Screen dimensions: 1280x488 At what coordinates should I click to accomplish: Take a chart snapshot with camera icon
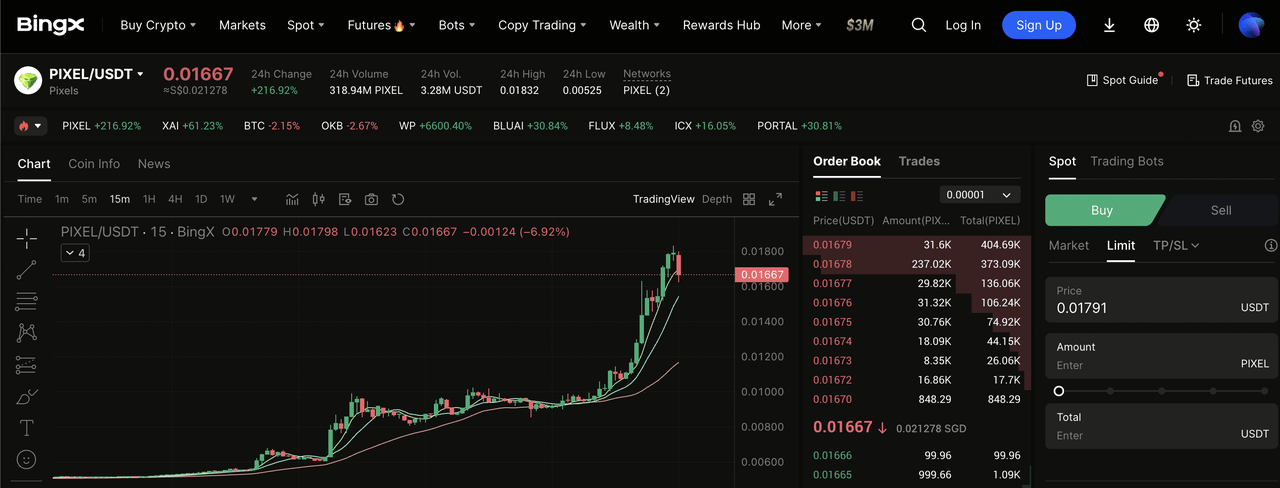pos(371,199)
